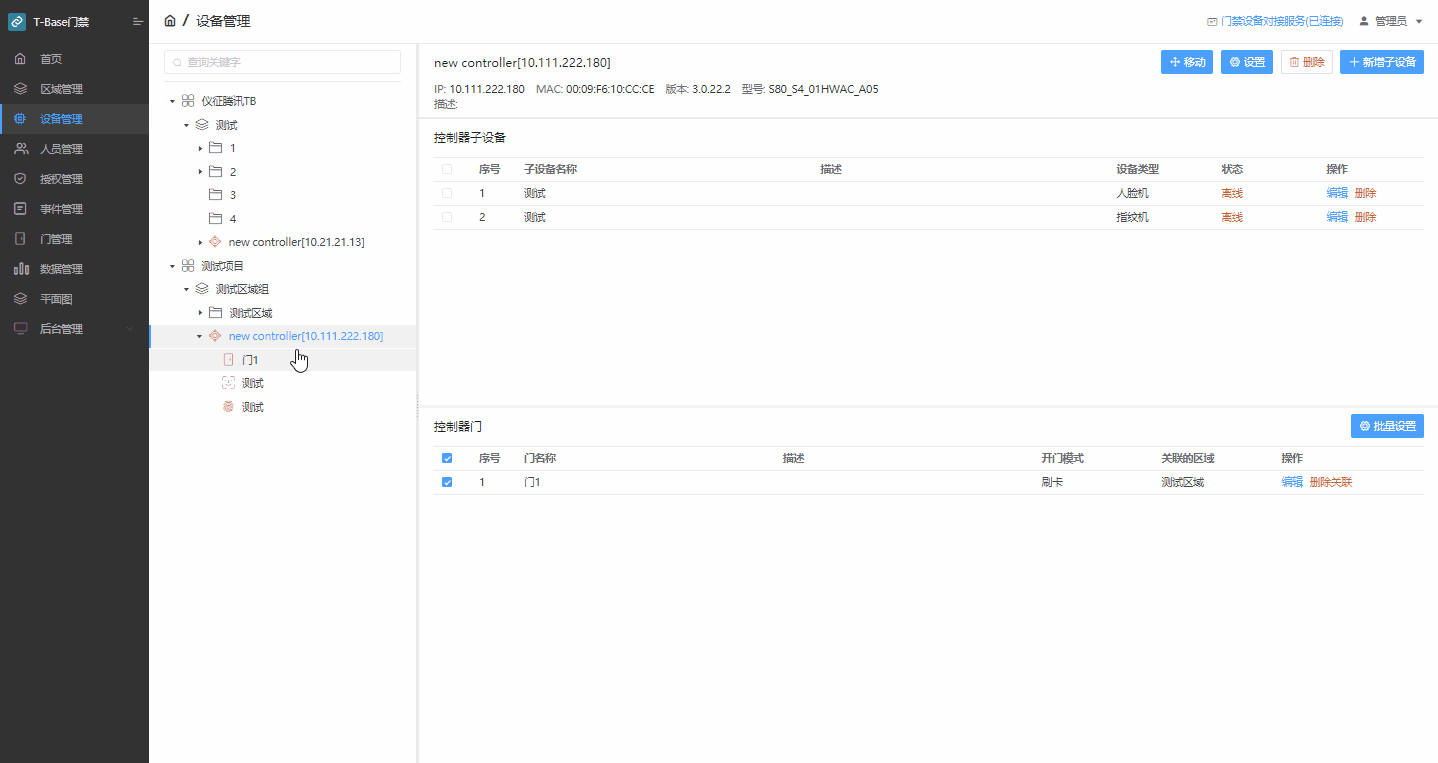Click the 刷卡 open mode cell
The height and width of the screenshot is (763, 1438).
pyautogui.click(x=1052, y=482)
